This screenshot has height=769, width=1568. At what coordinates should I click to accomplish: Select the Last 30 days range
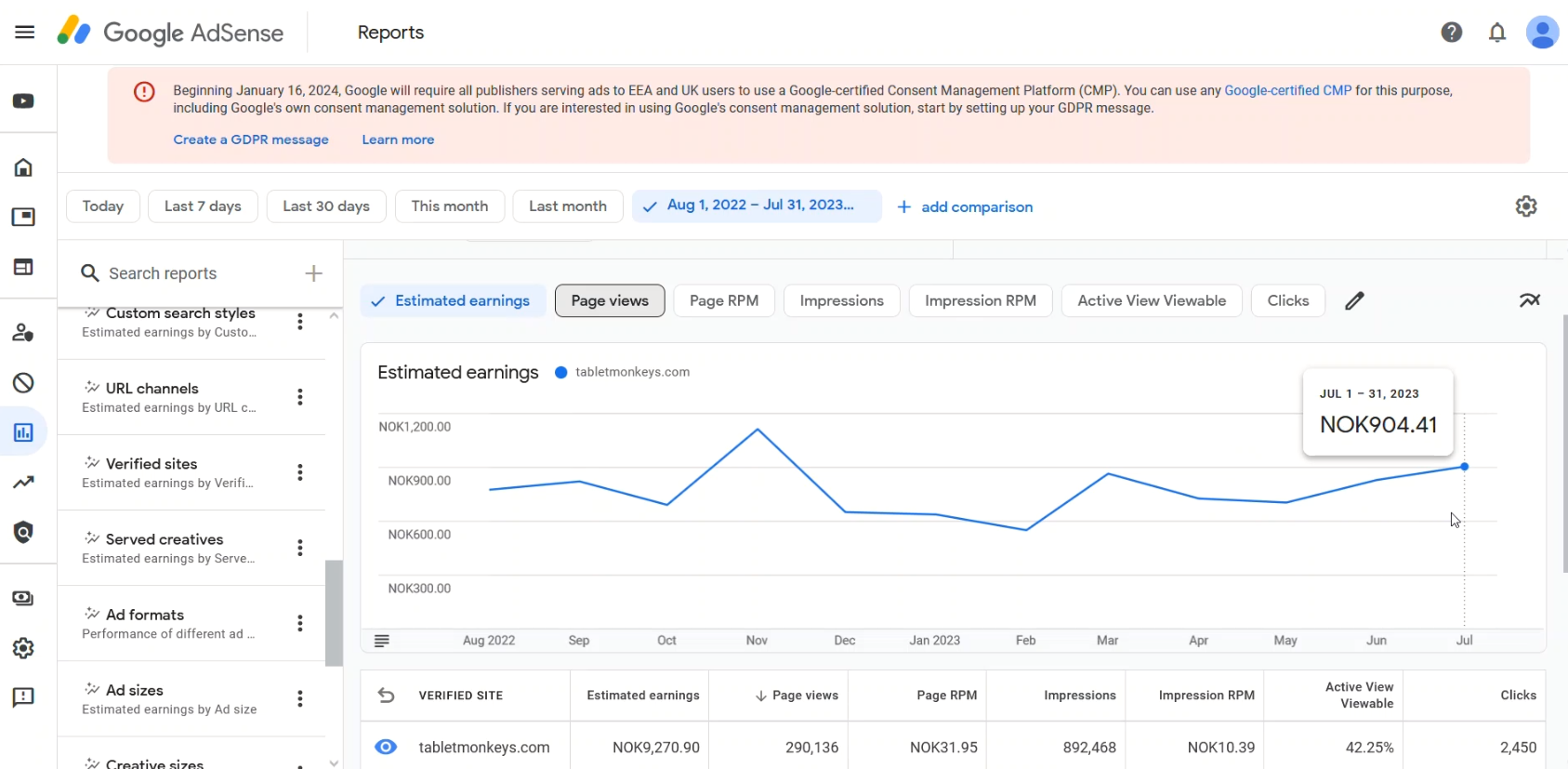(x=326, y=206)
